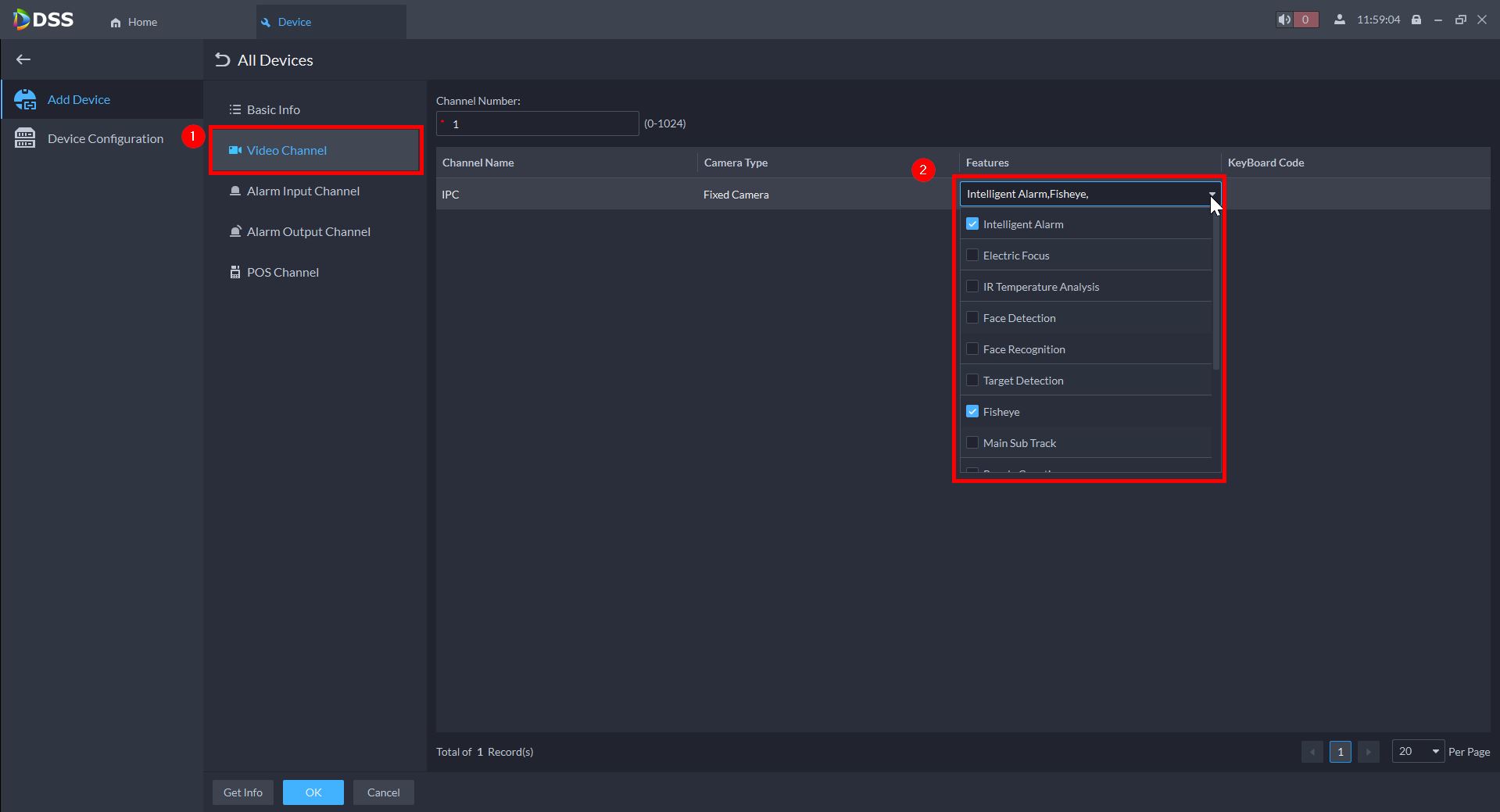Open Device Configuration in the sidebar
The width and height of the screenshot is (1500, 812).
pyautogui.click(x=102, y=138)
